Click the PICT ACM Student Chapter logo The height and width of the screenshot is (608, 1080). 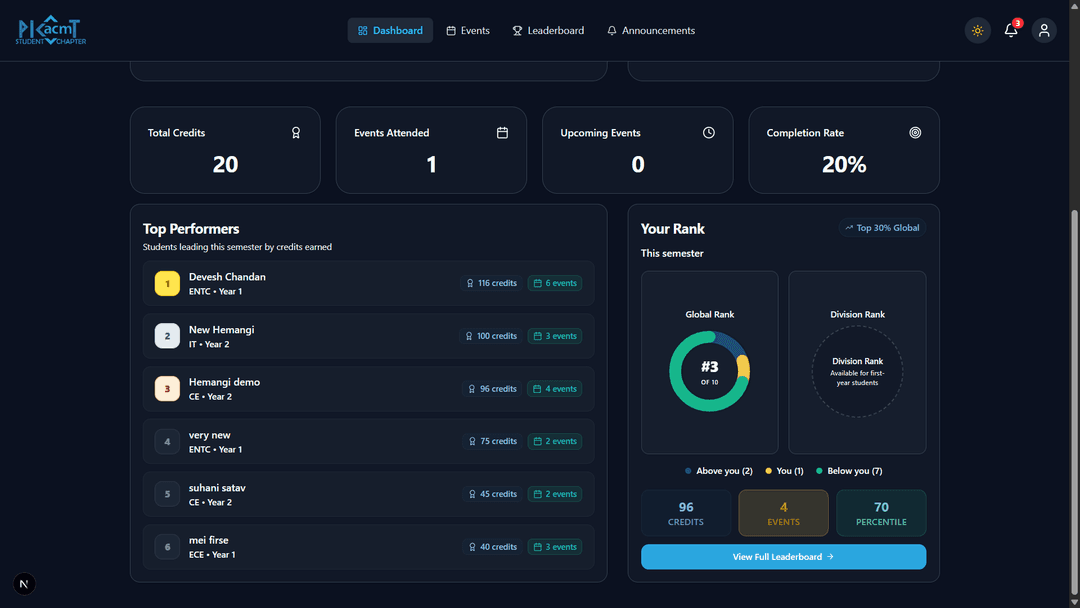[x=51, y=31]
